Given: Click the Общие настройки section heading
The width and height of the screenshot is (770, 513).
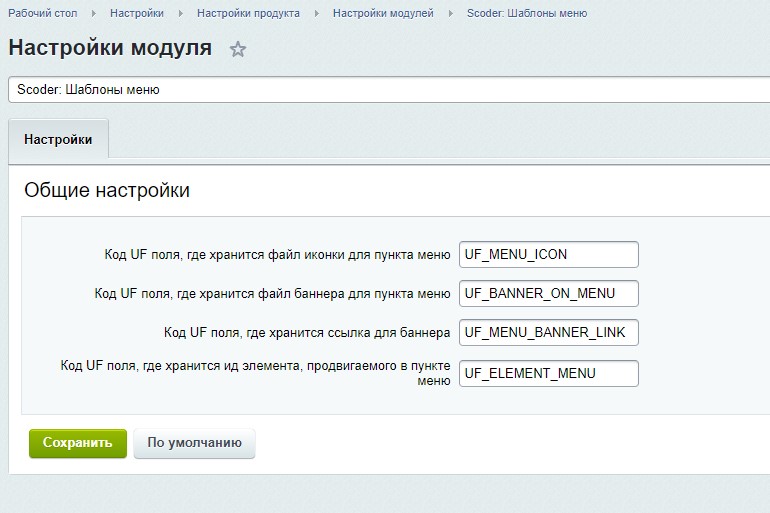Looking at the screenshot, I should point(107,190).
